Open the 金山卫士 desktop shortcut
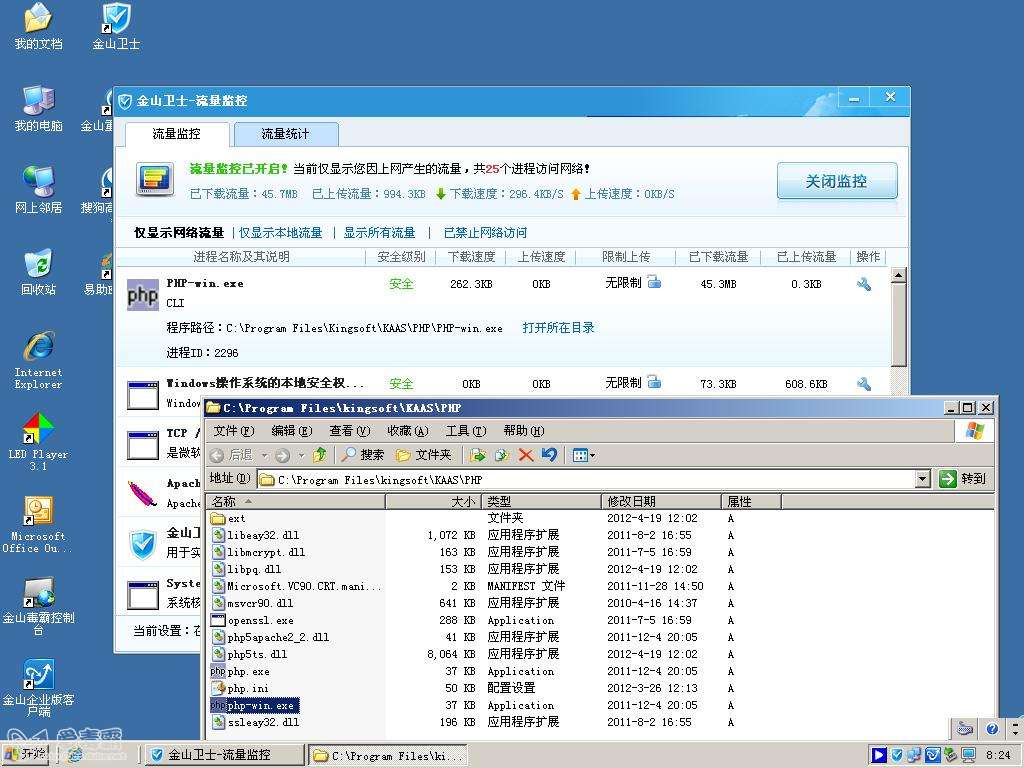The image size is (1024, 768). 116,26
